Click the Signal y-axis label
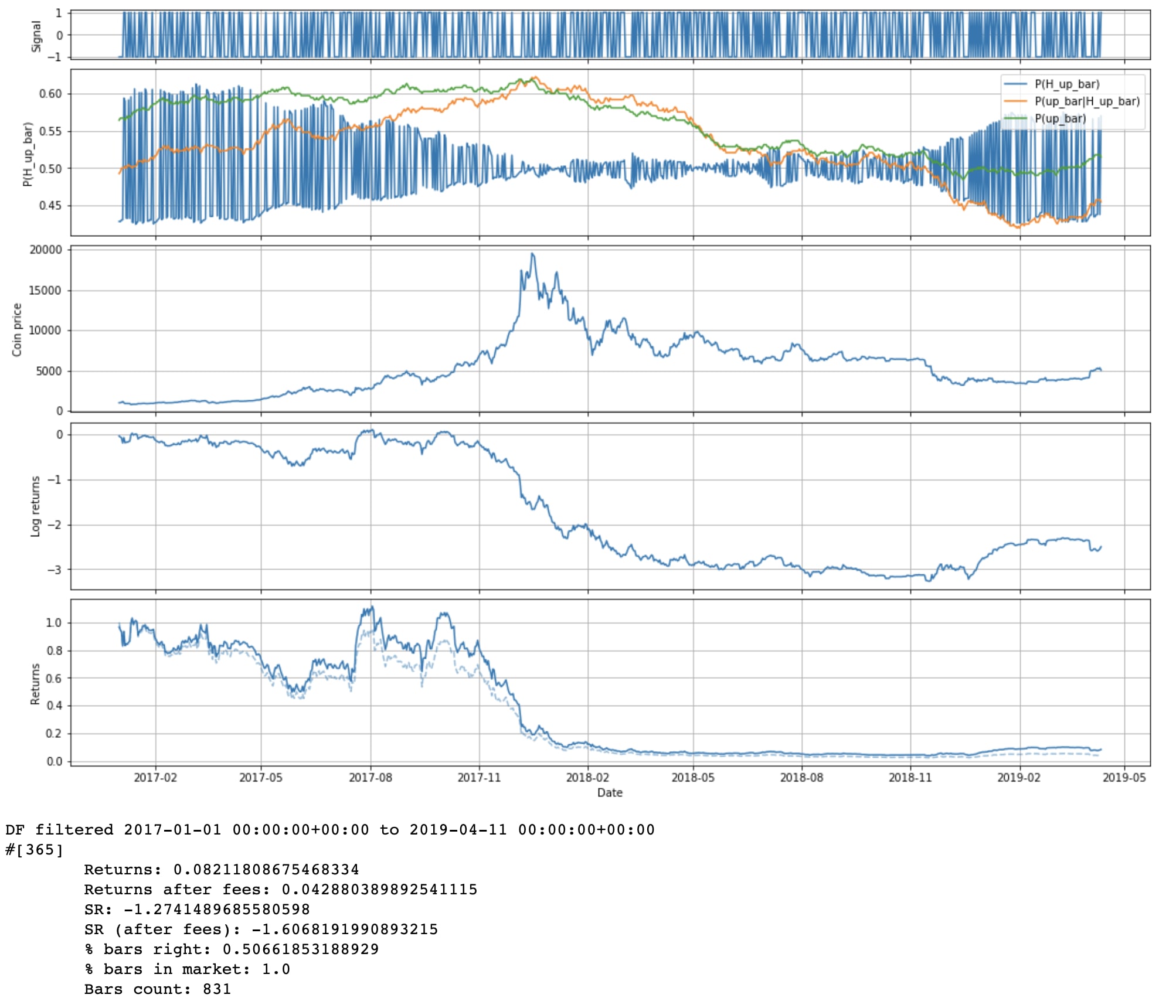 [36, 36]
